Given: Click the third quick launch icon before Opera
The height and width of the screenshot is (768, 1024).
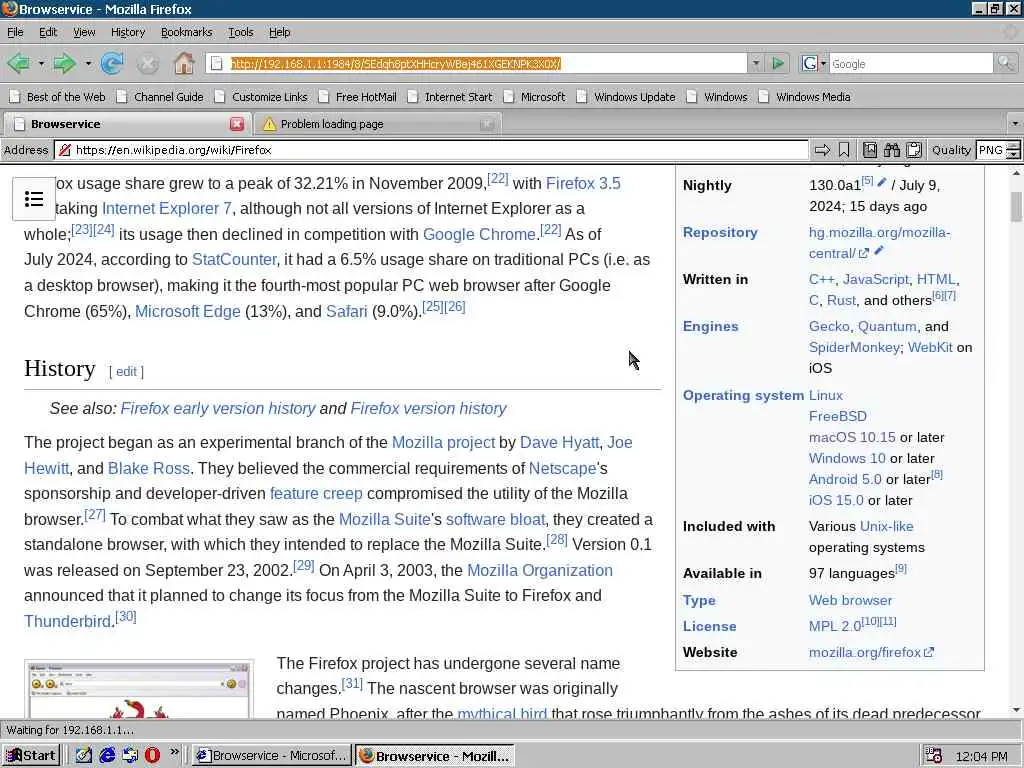Looking at the screenshot, I should click(x=130, y=755).
